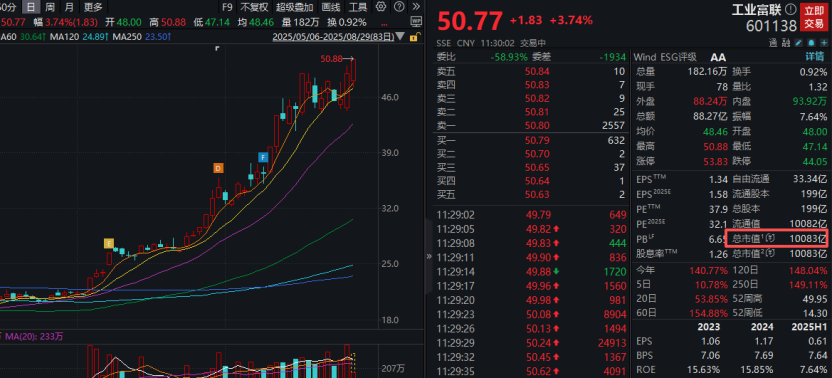Click 卖五 price 50.84
Screen dimensions: 832x378
tap(537, 72)
